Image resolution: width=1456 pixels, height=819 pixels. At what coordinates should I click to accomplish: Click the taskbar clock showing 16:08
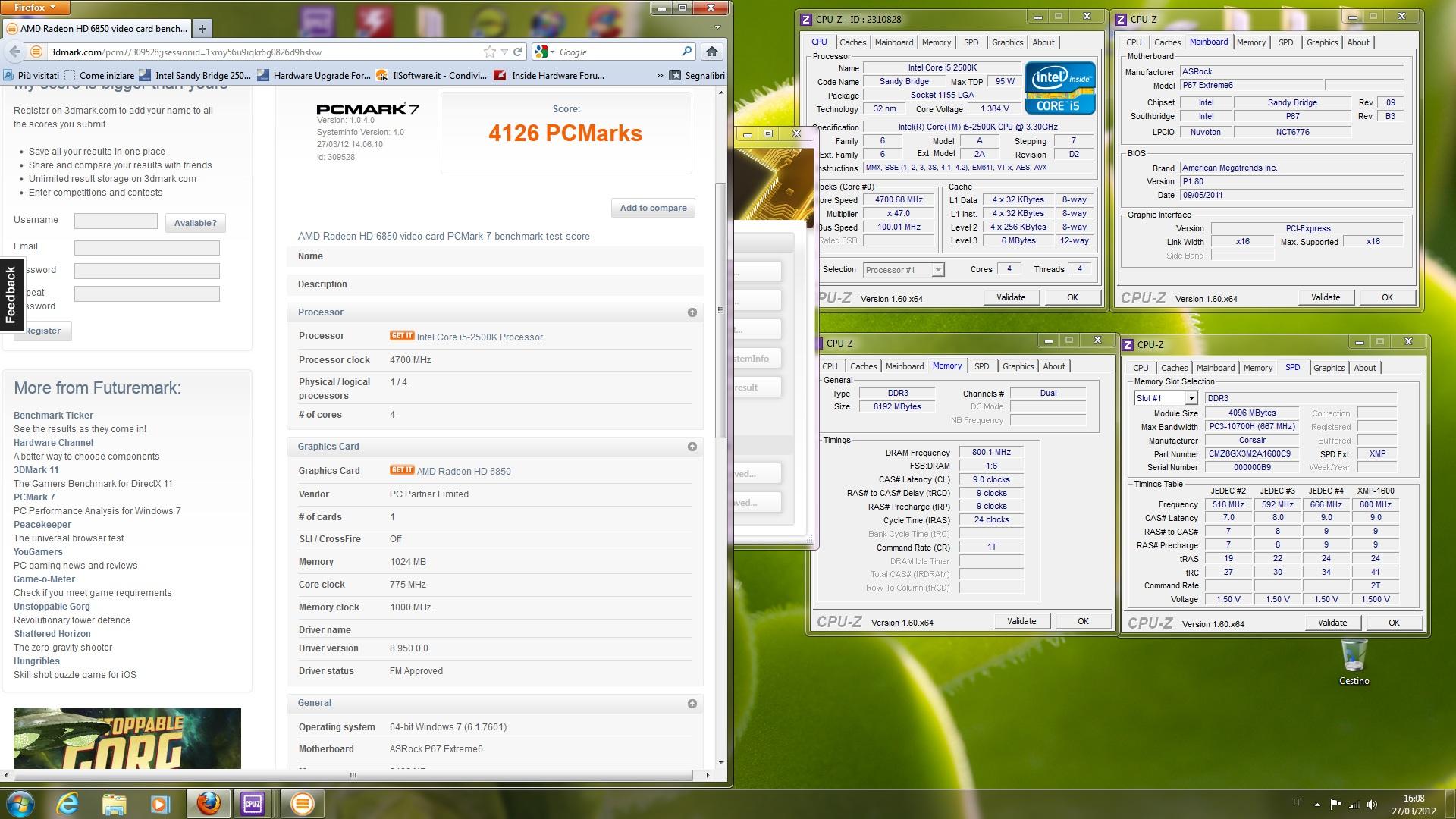click(1414, 804)
